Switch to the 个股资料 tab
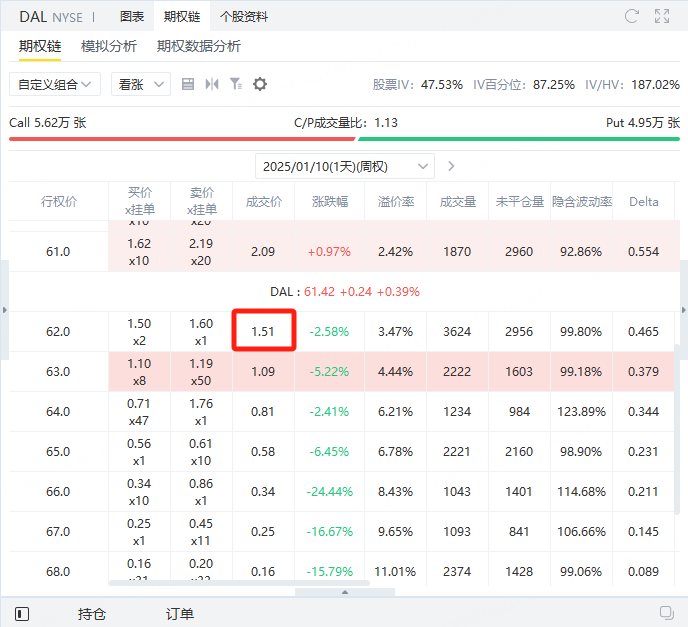 (x=244, y=17)
